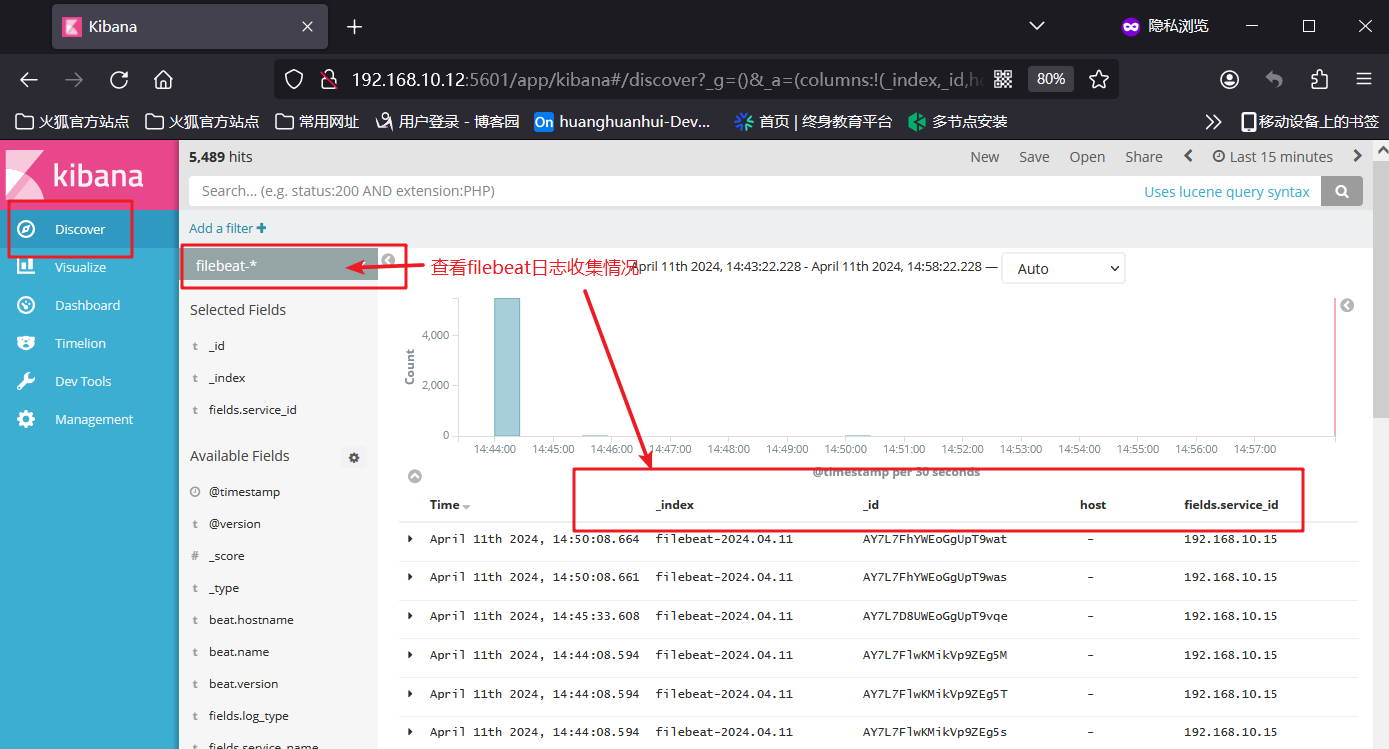Go to previous time range arrow

1188,156
